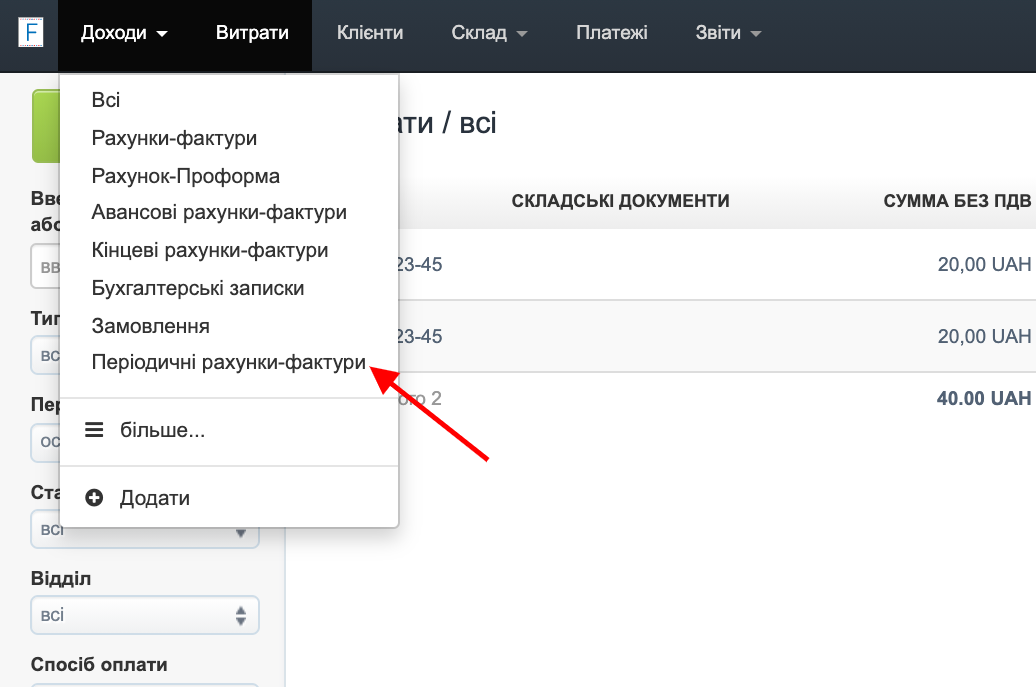The height and width of the screenshot is (687, 1036).
Task: Click the chevron beside Звіти
Action: point(756,32)
